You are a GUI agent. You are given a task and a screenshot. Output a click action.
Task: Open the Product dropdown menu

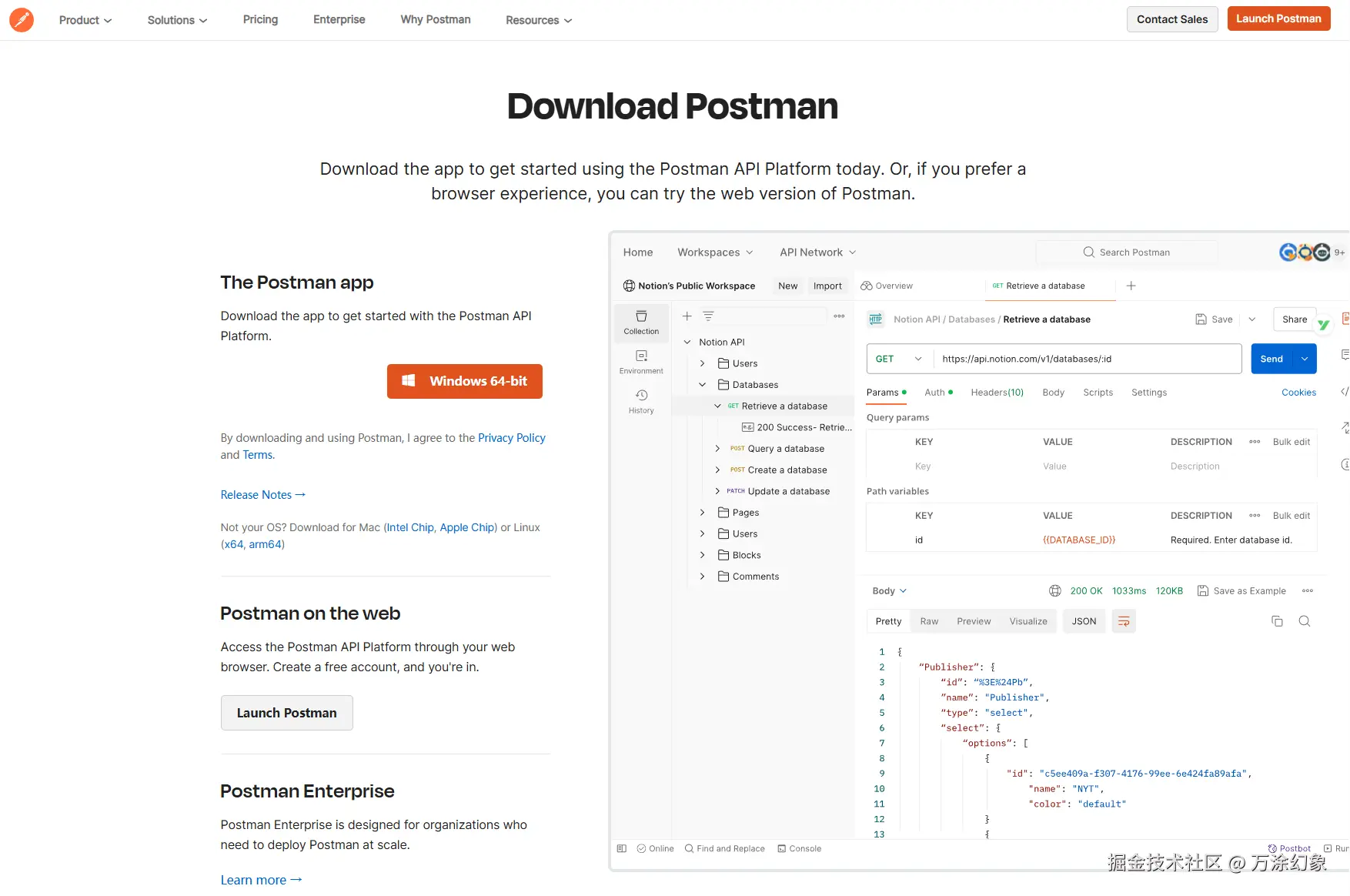point(85,20)
